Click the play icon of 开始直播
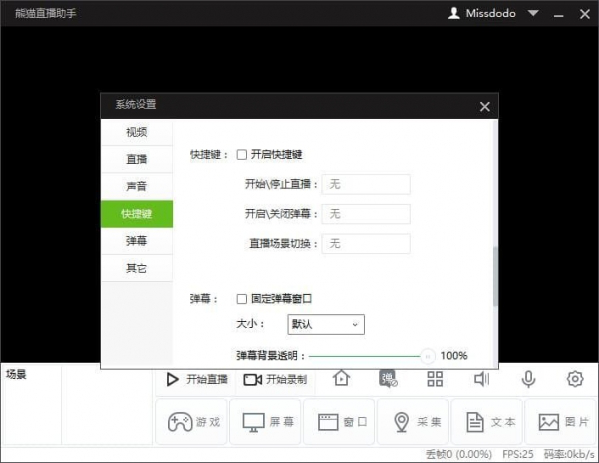This screenshot has height=463, width=599. tap(173, 379)
